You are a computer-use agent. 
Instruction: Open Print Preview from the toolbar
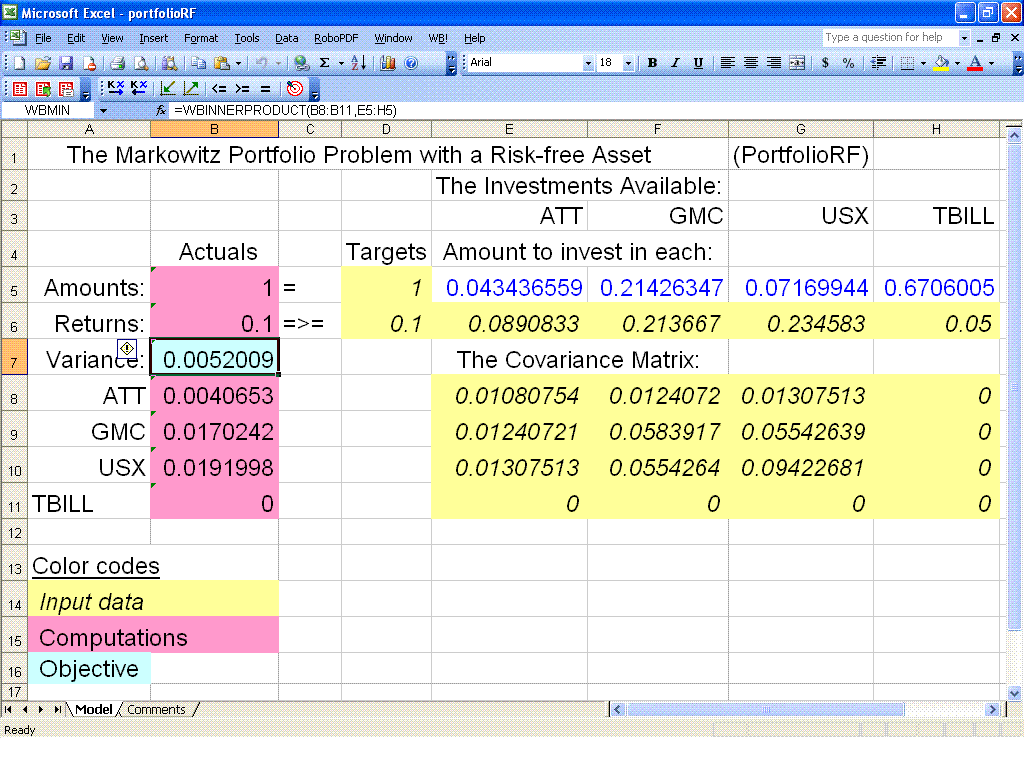141,63
